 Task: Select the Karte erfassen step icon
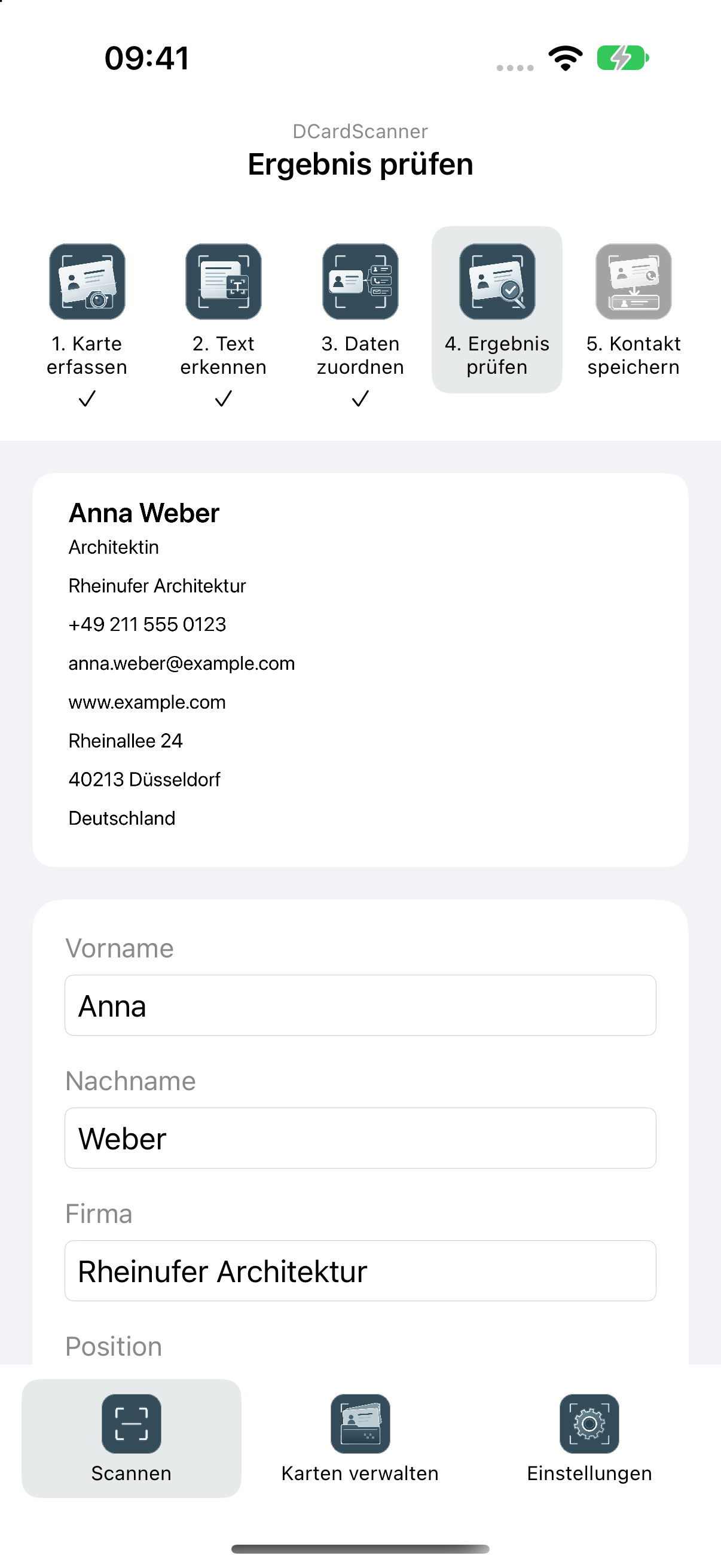click(x=87, y=282)
